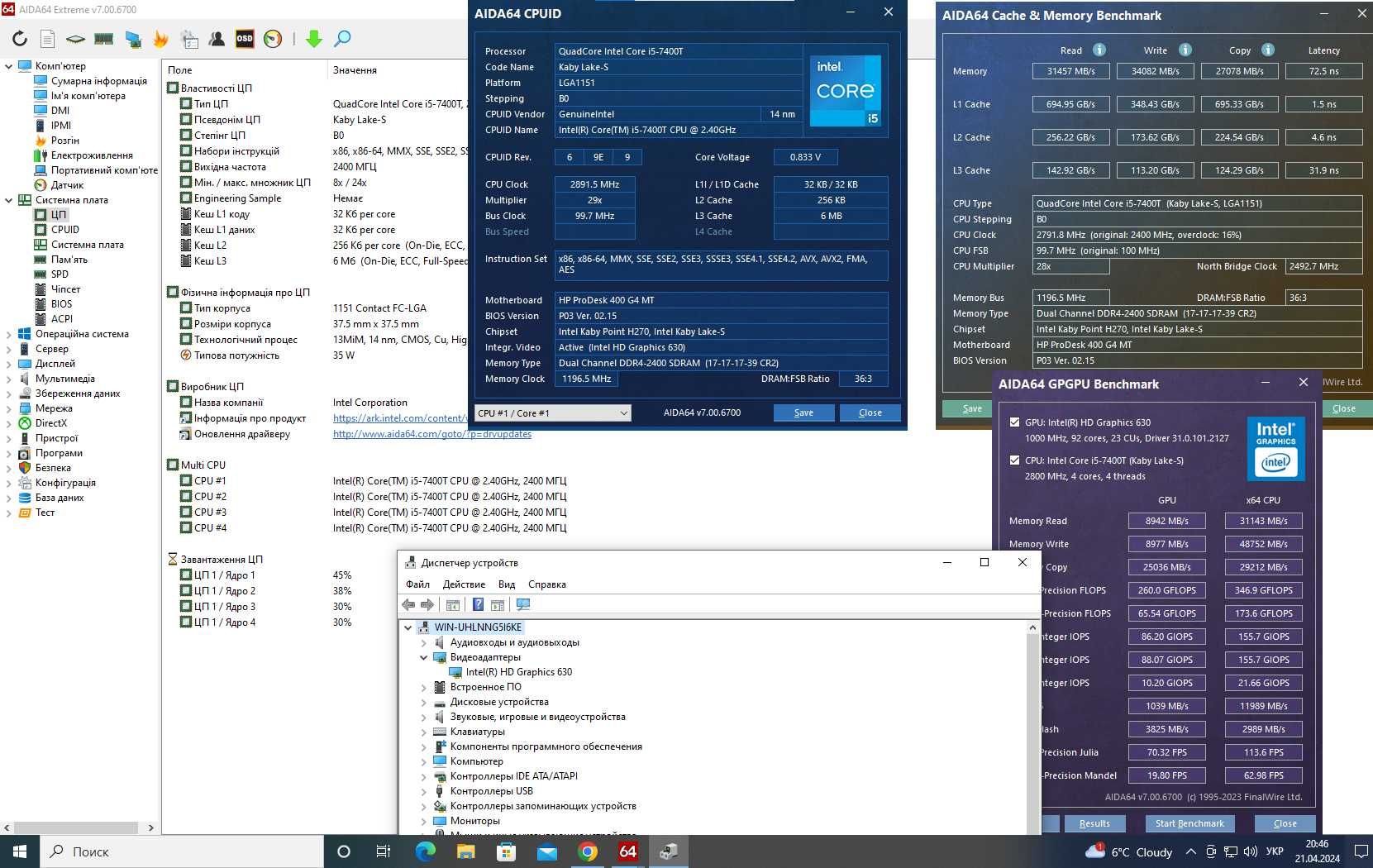This screenshot has height=868, width=1373.
Task: Open the Вид menu in Device Manager
Action: 507,584
